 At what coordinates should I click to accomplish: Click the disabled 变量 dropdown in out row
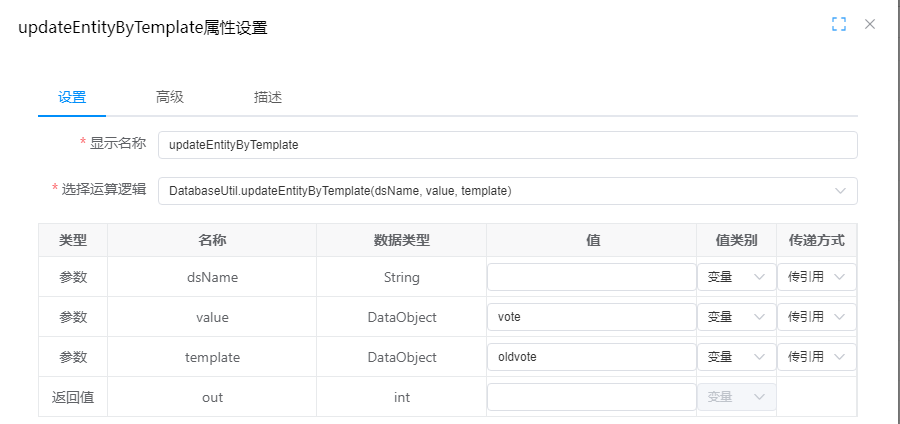click(x=735, y=397)
